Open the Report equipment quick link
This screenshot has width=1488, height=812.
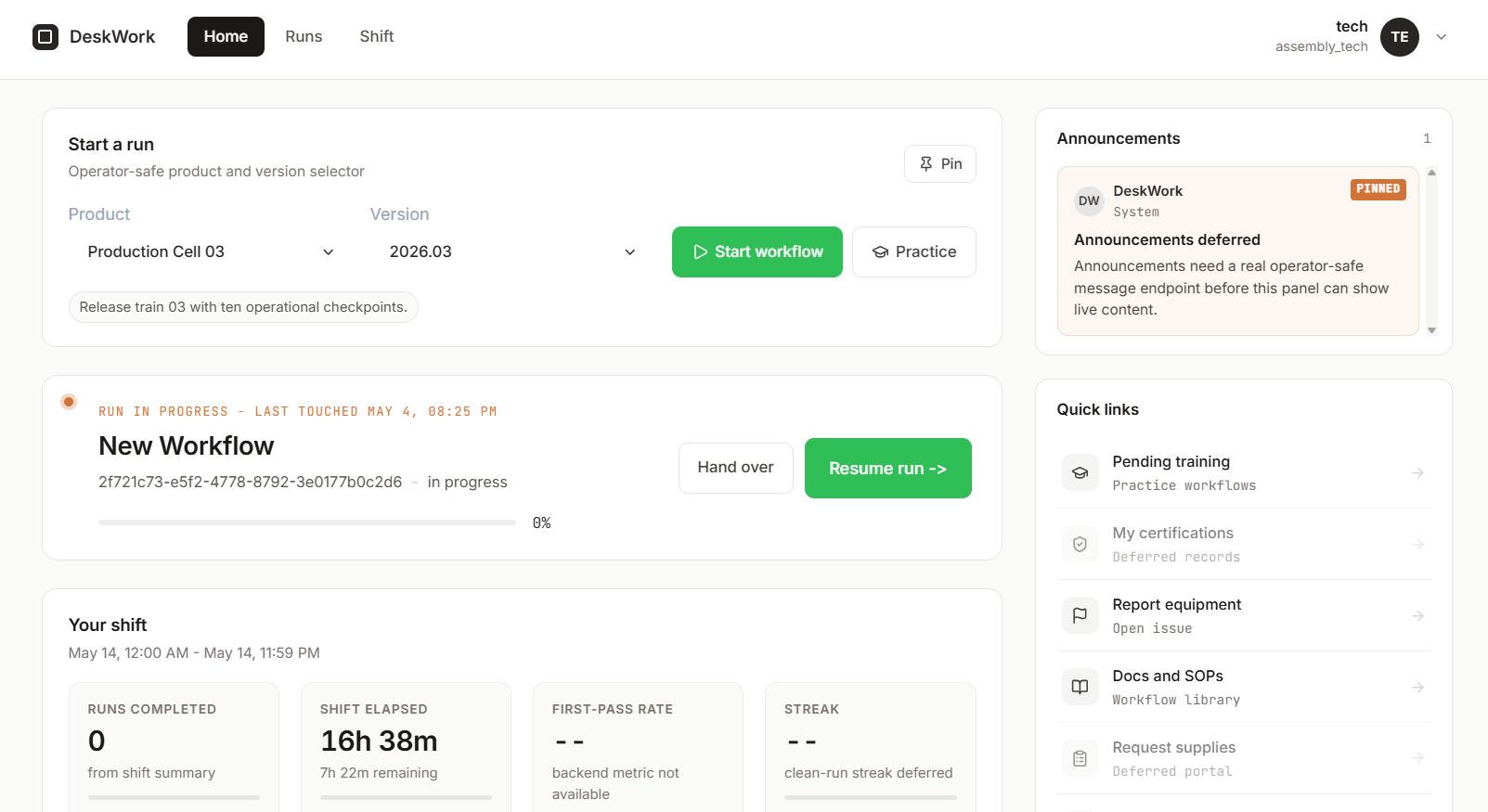[1244, 616]
